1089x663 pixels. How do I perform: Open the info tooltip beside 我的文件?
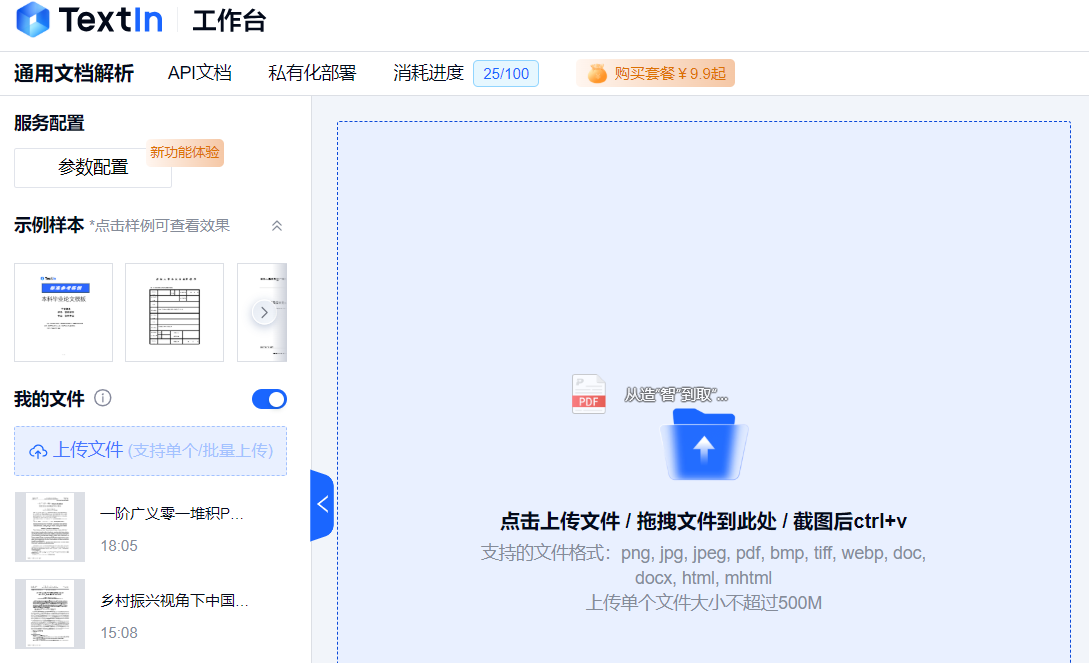pos(102,397)
